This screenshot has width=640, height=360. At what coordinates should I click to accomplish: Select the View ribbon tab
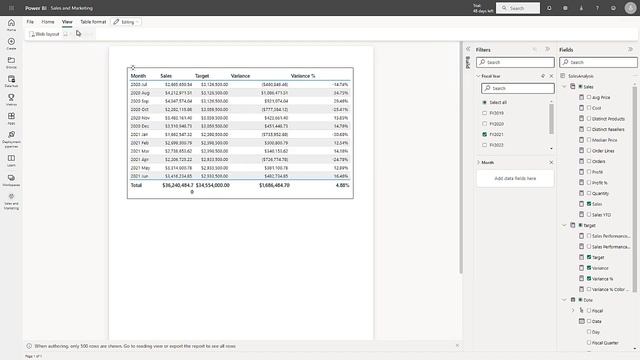[x=67, y=22]
